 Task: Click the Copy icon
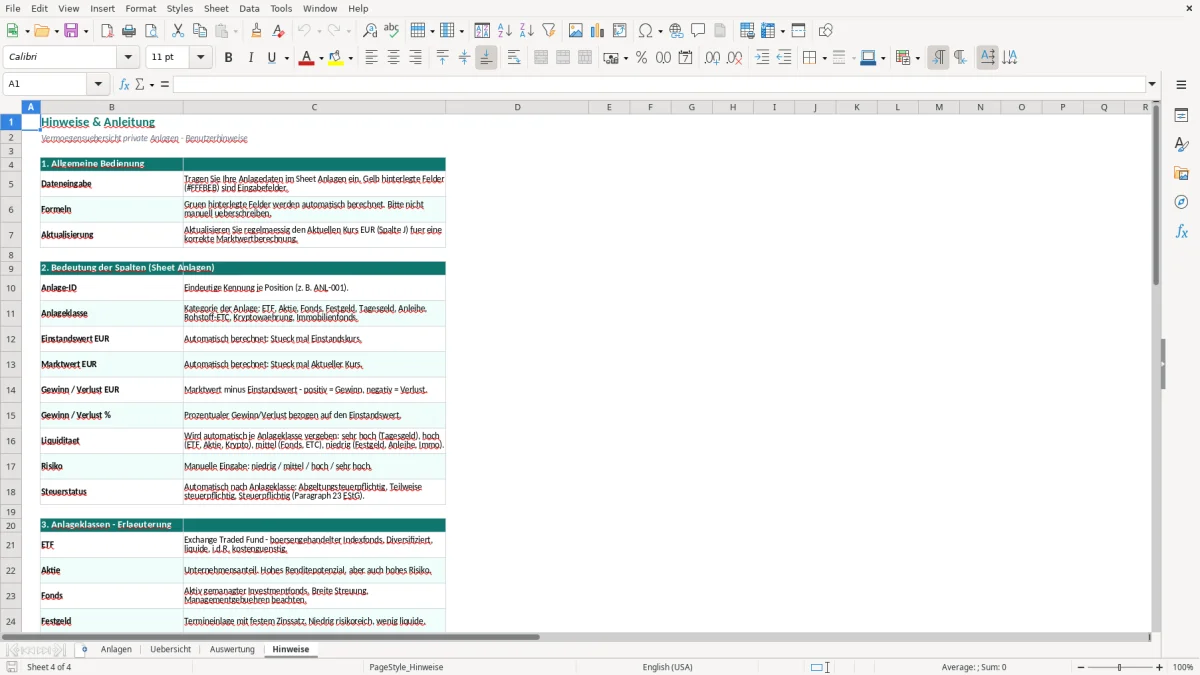[x=200, y=31]
